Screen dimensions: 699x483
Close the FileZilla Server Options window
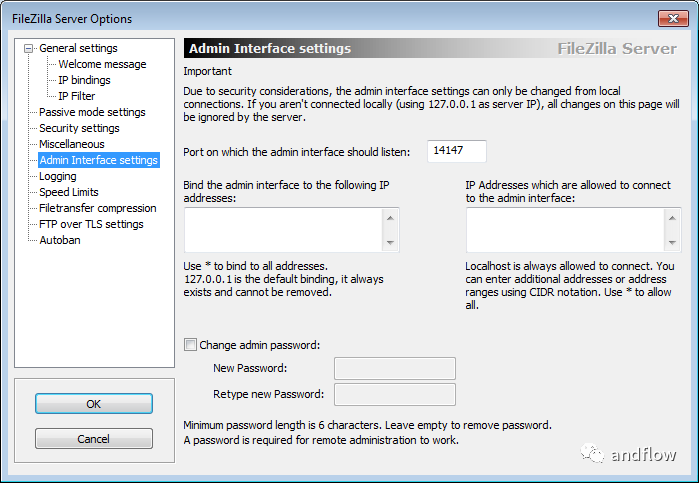click(x=673, y=18)
